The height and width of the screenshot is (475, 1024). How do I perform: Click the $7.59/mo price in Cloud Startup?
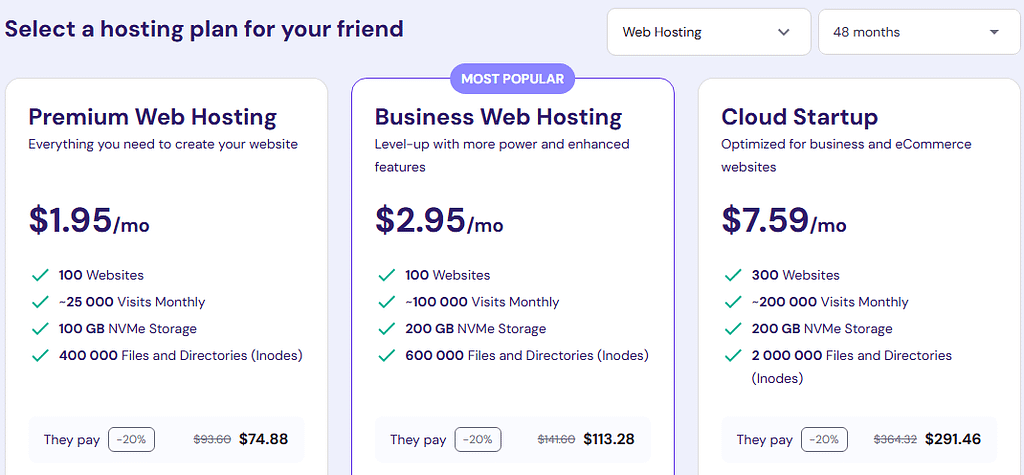point(784,220)
